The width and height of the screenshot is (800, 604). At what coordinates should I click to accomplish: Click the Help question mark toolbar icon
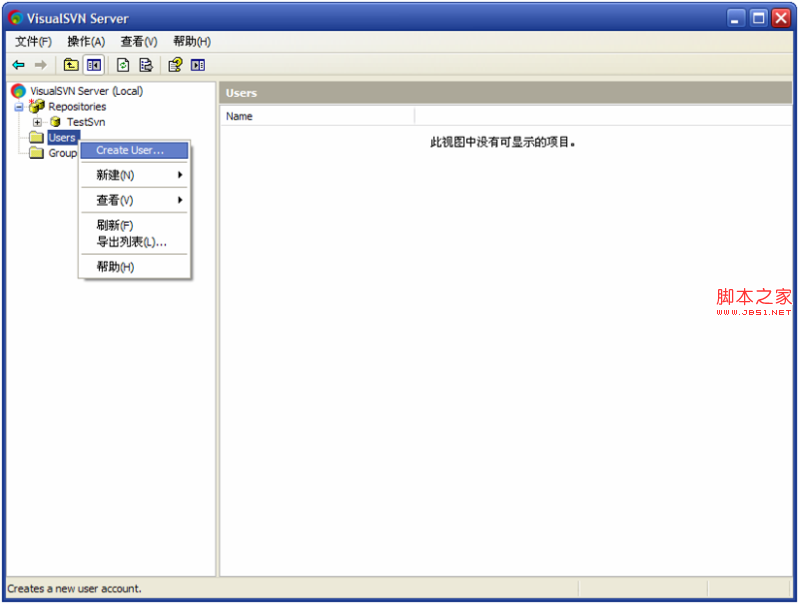click(x=175, y=65)
